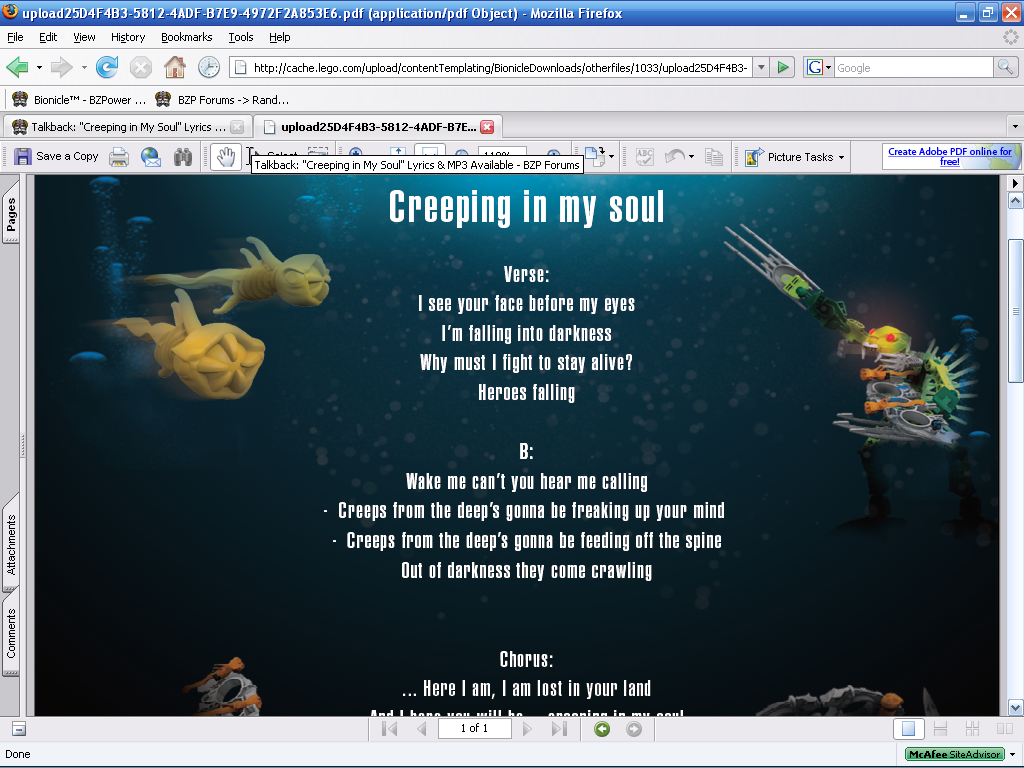Open the Back history dropdown
Image resolution: width=1024 pixels, height=768 pixels.
(x=39, y=67)
